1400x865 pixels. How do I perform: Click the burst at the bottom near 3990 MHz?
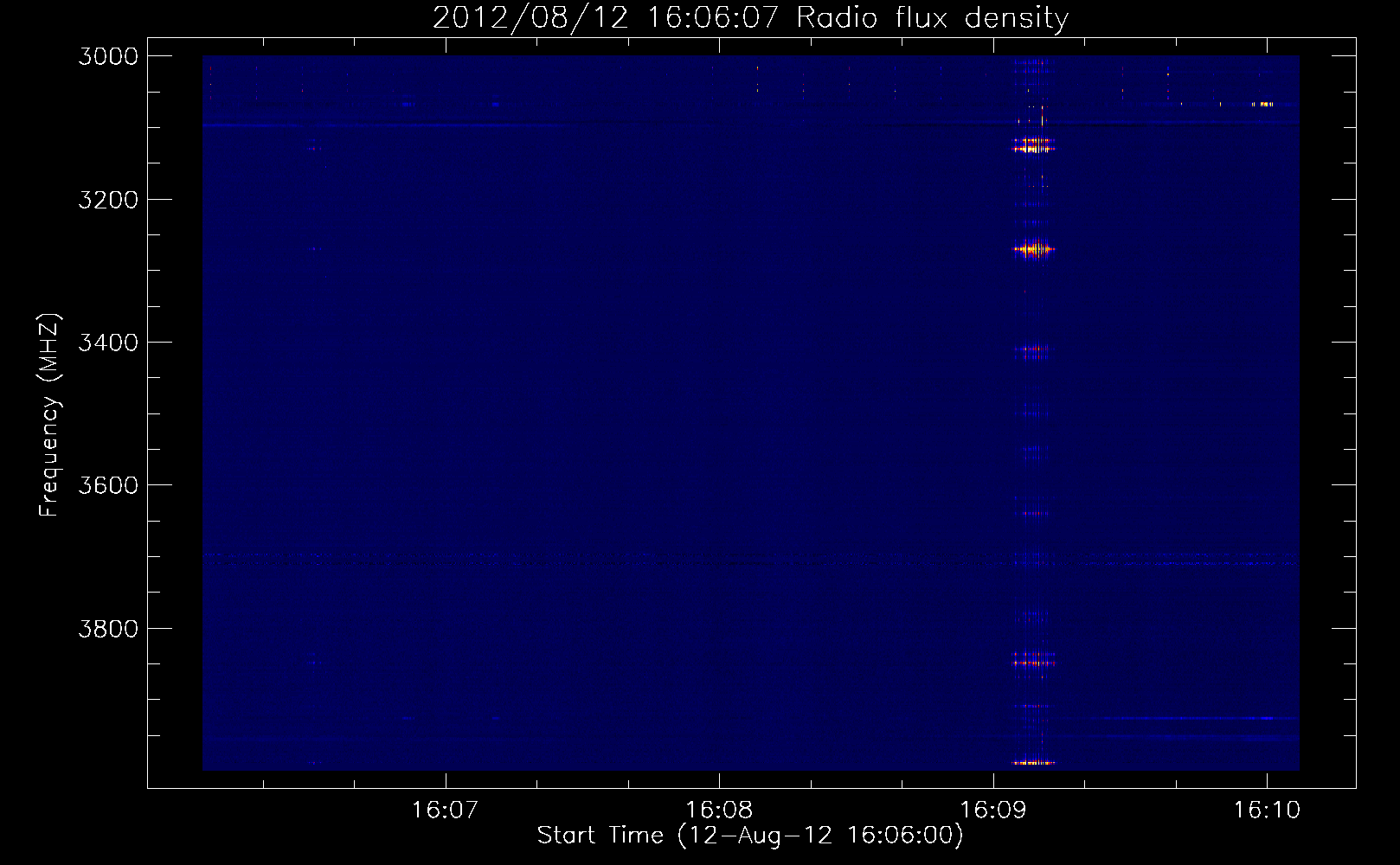(1033, 763)
